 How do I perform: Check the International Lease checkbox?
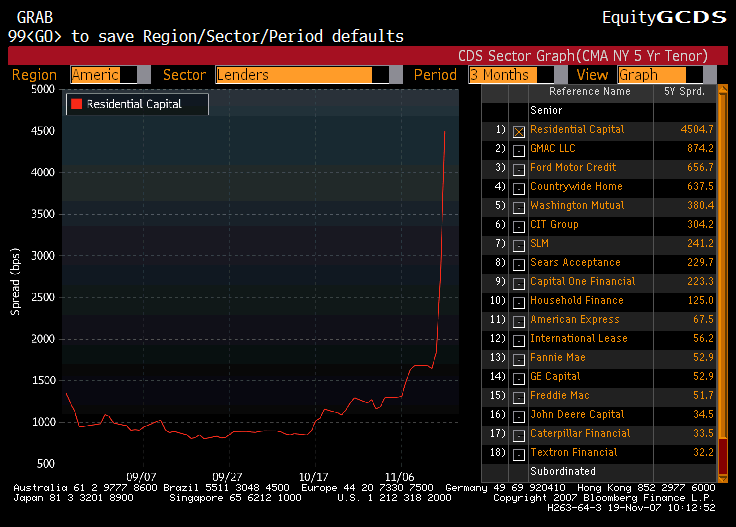point(519,341)
